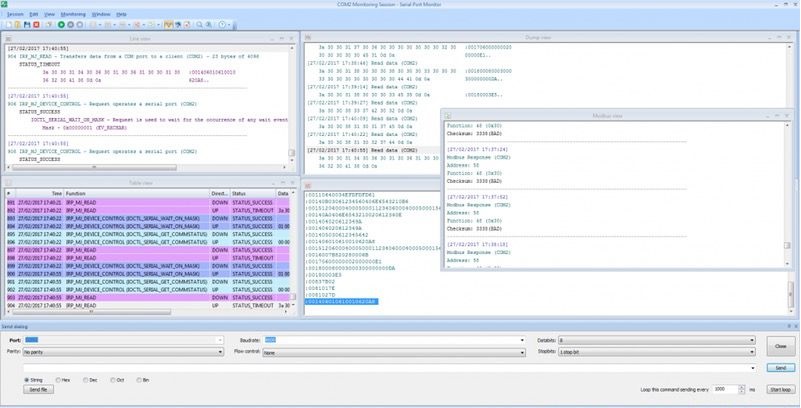Click the Line view panel header icon
This screenshot has width=801, height=408.
pos(8,39)
